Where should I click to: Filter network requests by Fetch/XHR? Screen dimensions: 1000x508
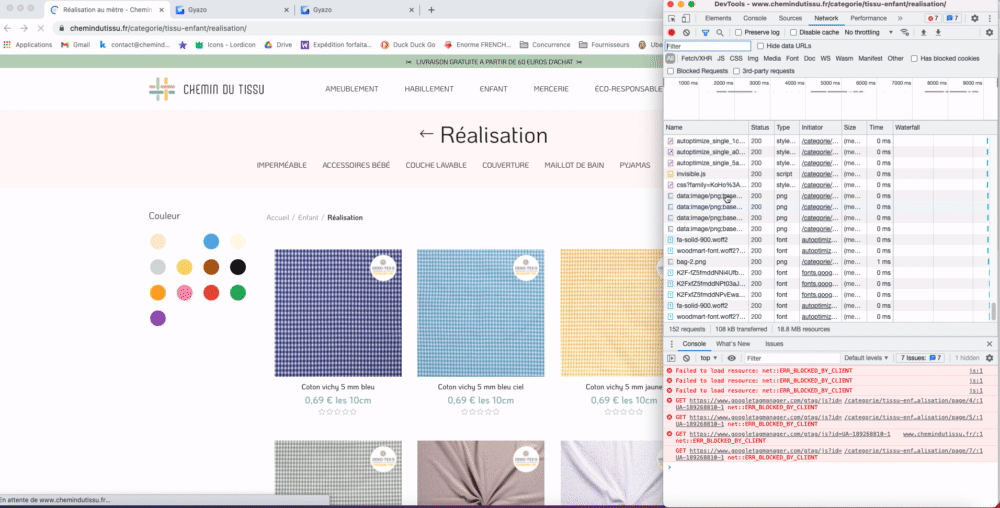(696, 59)
